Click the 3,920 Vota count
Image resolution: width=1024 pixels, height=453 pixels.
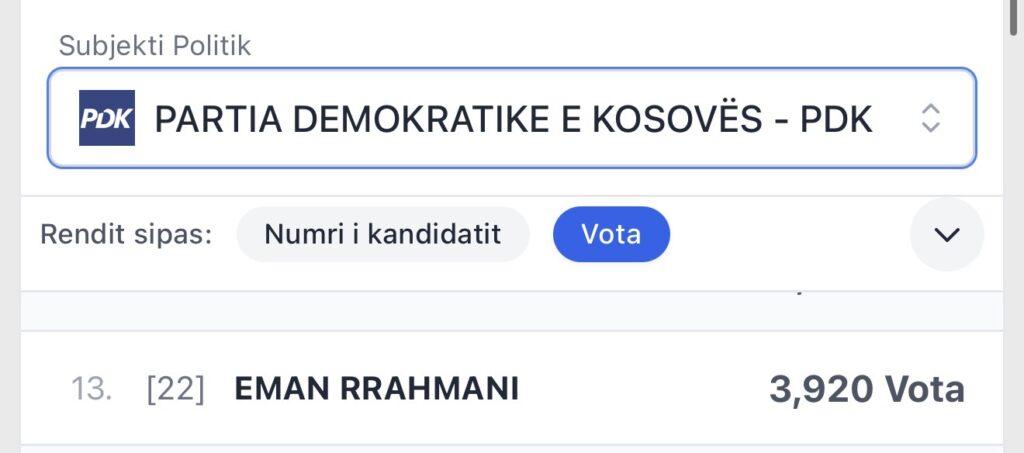(867, 389)
